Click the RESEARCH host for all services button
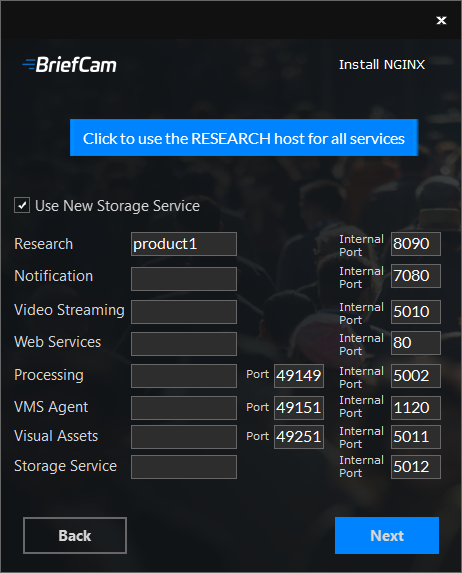This screenshot has width=462, height=573. (244, 137)
